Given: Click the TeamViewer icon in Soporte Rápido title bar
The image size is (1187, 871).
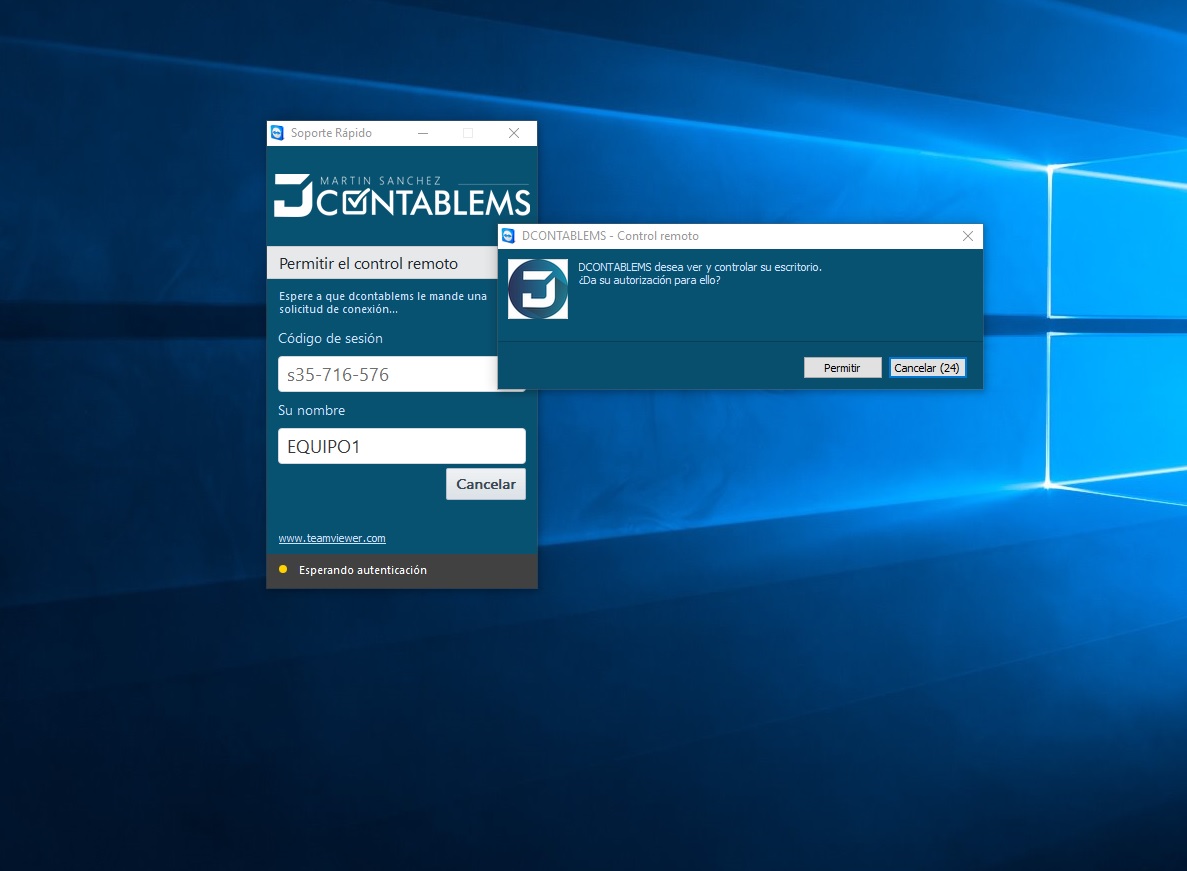Looking at the screenshot, I should click(278, 133).
